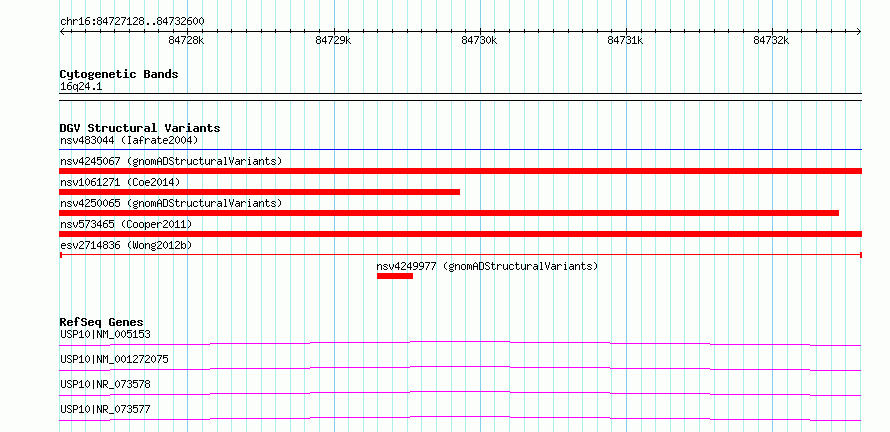The width and height of the screenshot is (890, 432).
Task: Open variant nsv483044 (Iafrate2004) label
Action: click(x=129, y=140)
